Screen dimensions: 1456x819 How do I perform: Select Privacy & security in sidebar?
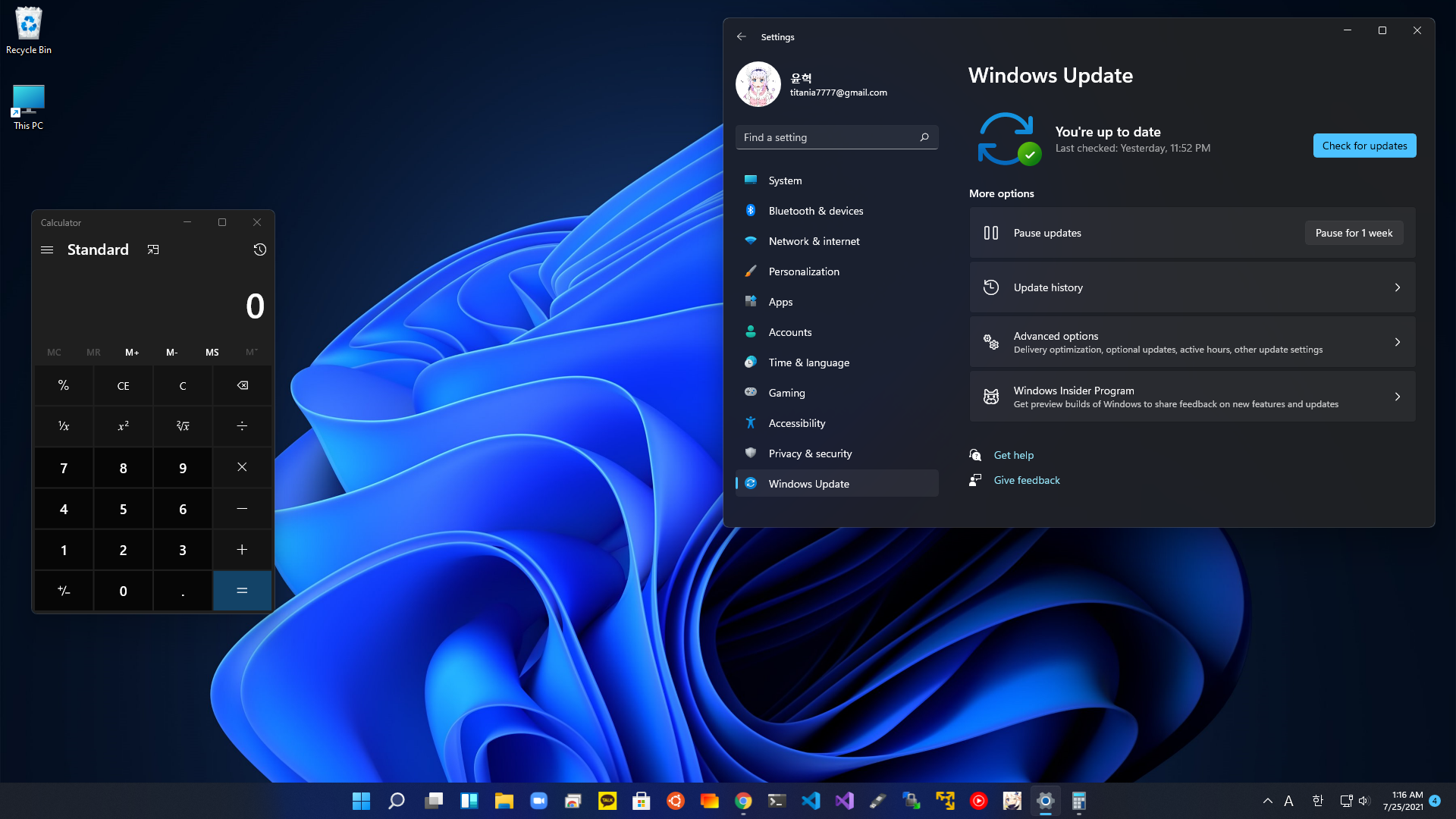[x=810, y=453]
